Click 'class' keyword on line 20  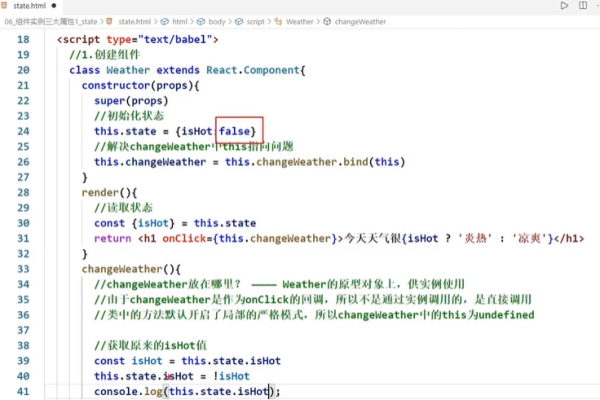click(x=85, y=70)
